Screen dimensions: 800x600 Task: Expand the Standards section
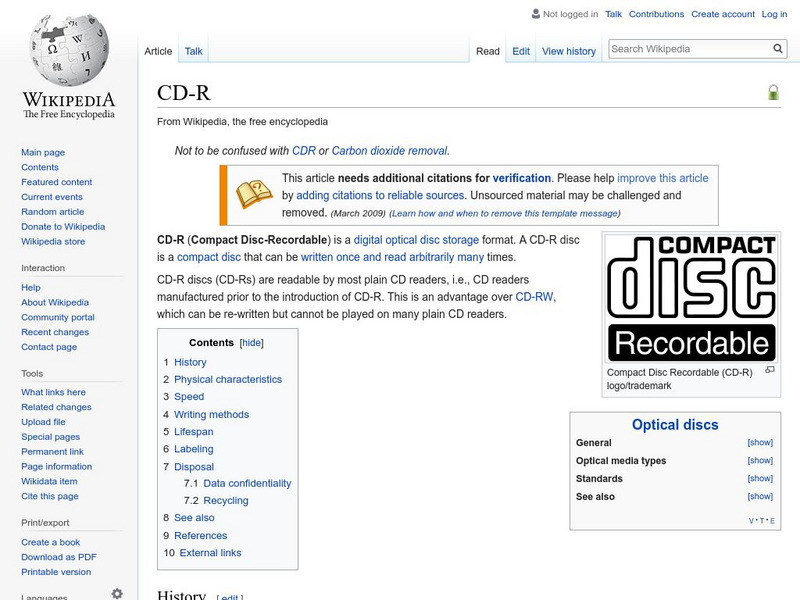760,478
